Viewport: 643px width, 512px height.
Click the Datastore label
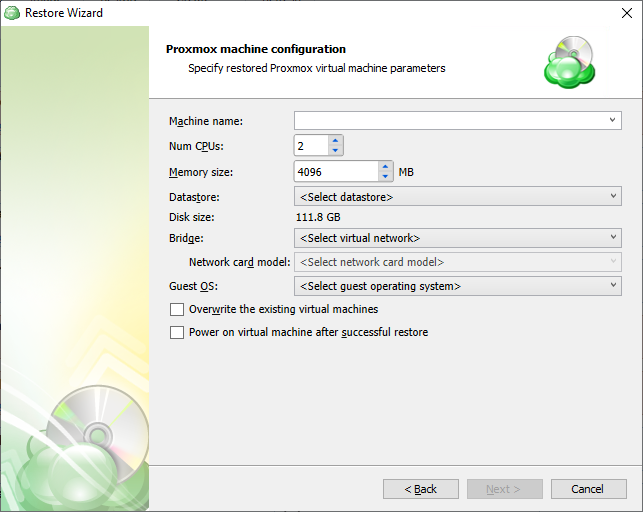point(194,197)
